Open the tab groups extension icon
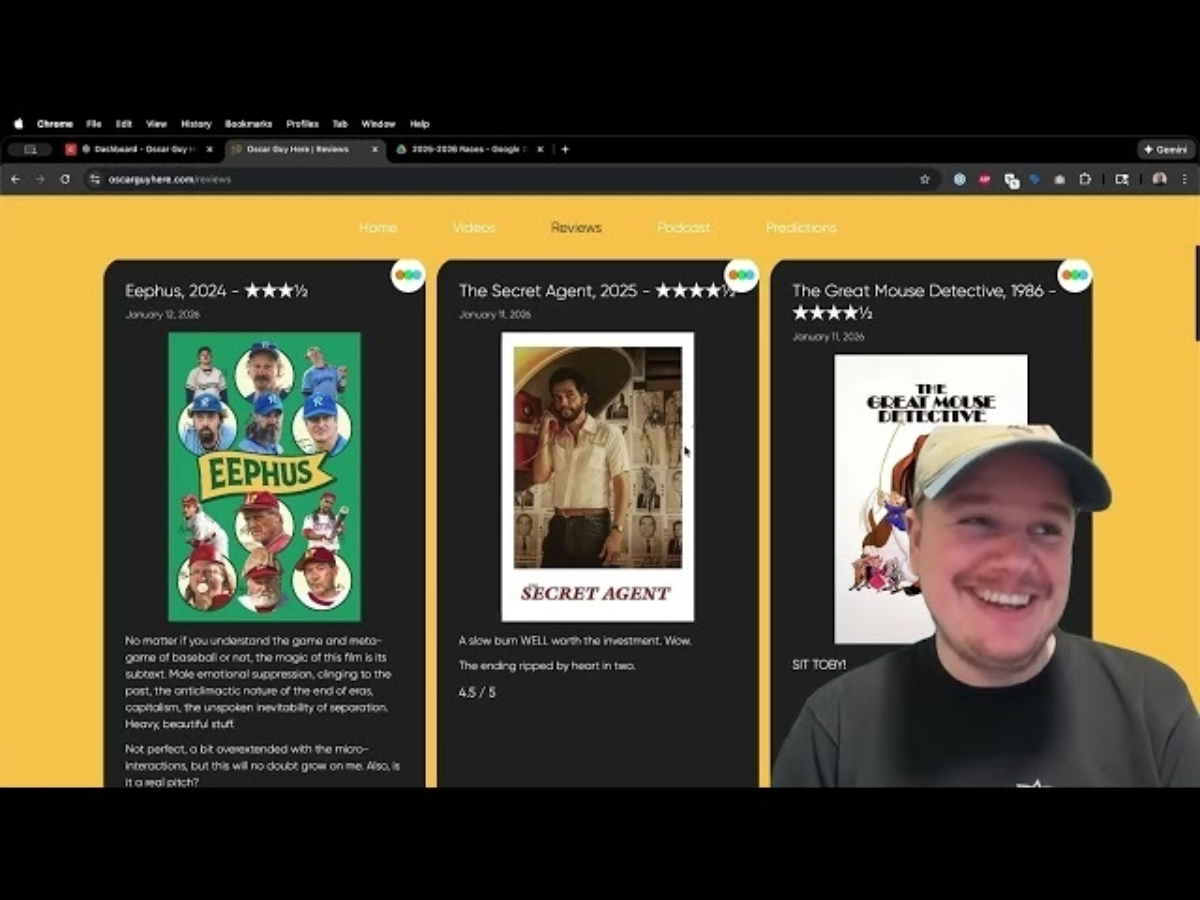 [1011, 179]
